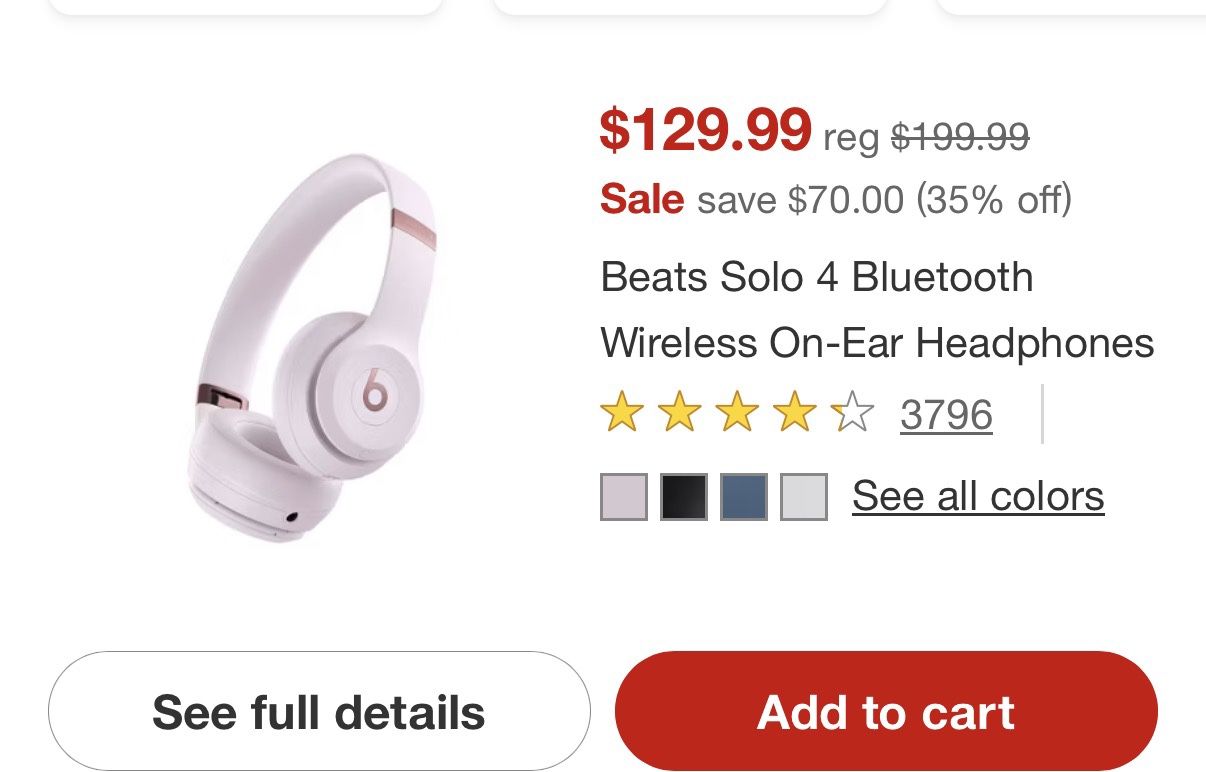Open the 3796 reviews list
The width and height of the screenshot is (1206, 772).
click(x=946, y=414)
